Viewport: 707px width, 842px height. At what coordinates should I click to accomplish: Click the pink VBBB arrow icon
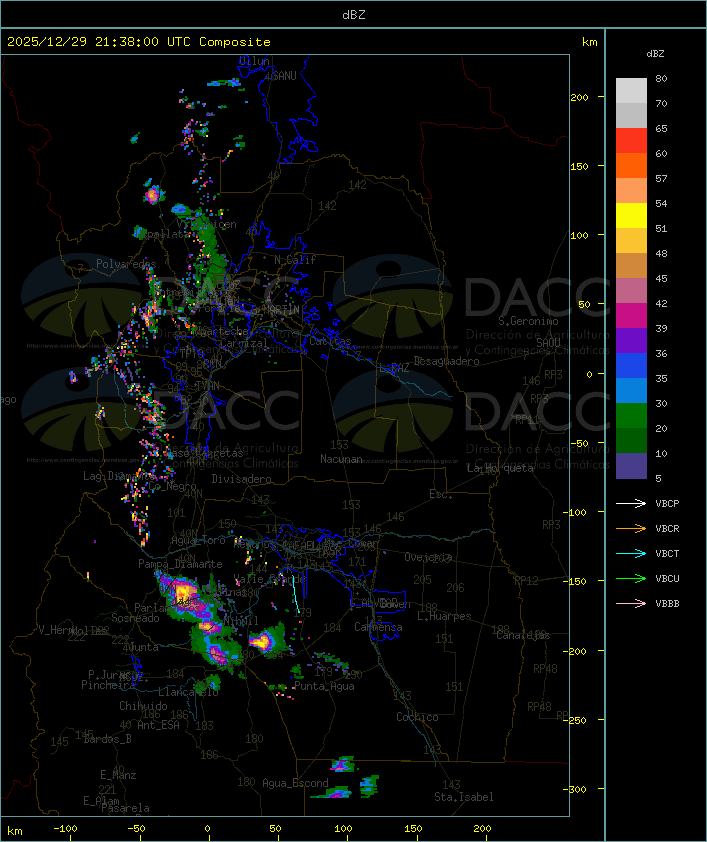631,604
